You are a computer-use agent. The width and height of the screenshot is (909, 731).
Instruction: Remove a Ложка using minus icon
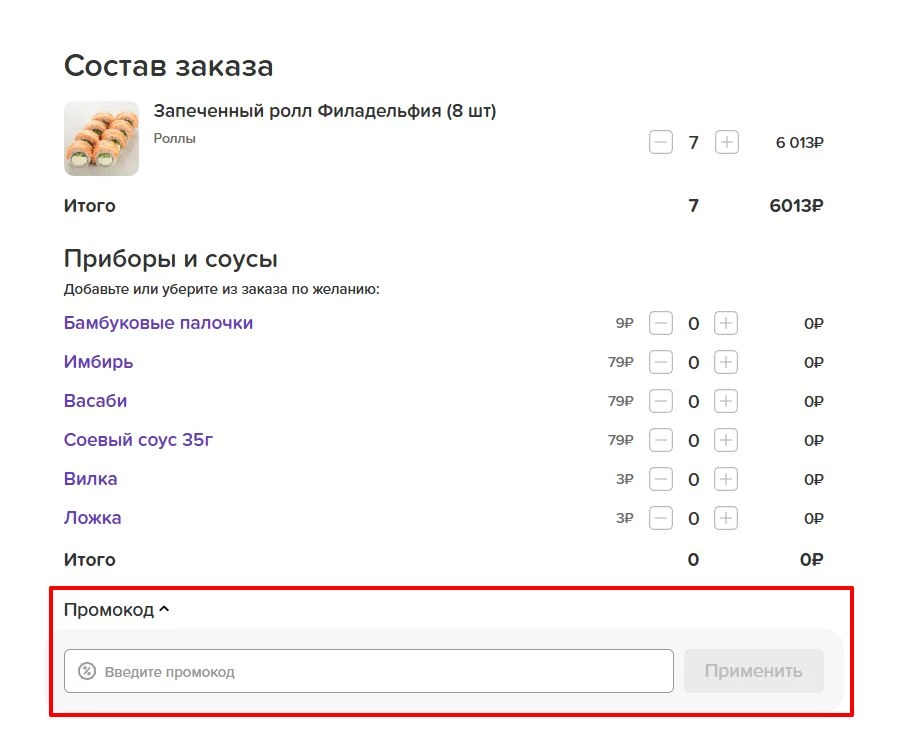(x=661, y=519)
